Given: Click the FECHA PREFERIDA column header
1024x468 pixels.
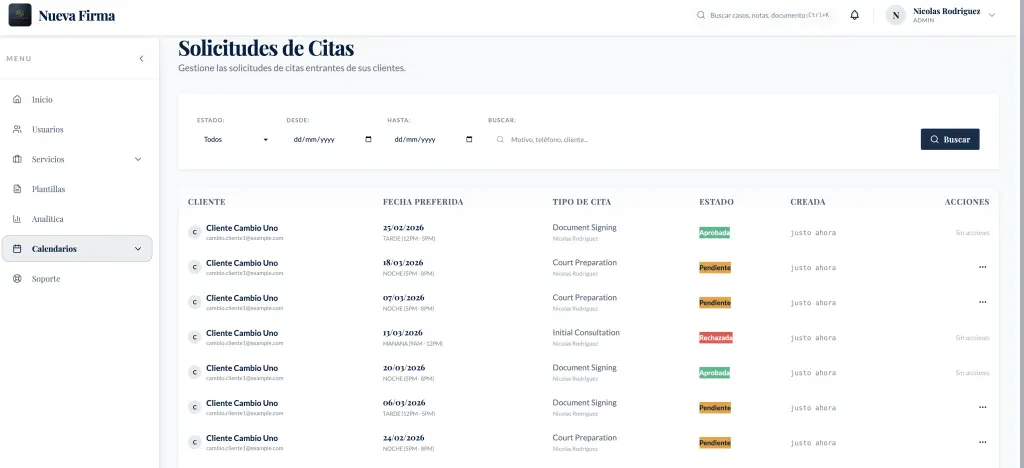Looking at the screenshot, I should tap(423, 202).
